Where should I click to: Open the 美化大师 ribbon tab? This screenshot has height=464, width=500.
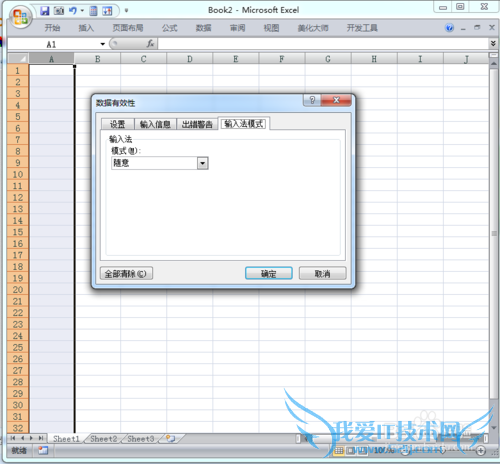[x=313, y=28]
